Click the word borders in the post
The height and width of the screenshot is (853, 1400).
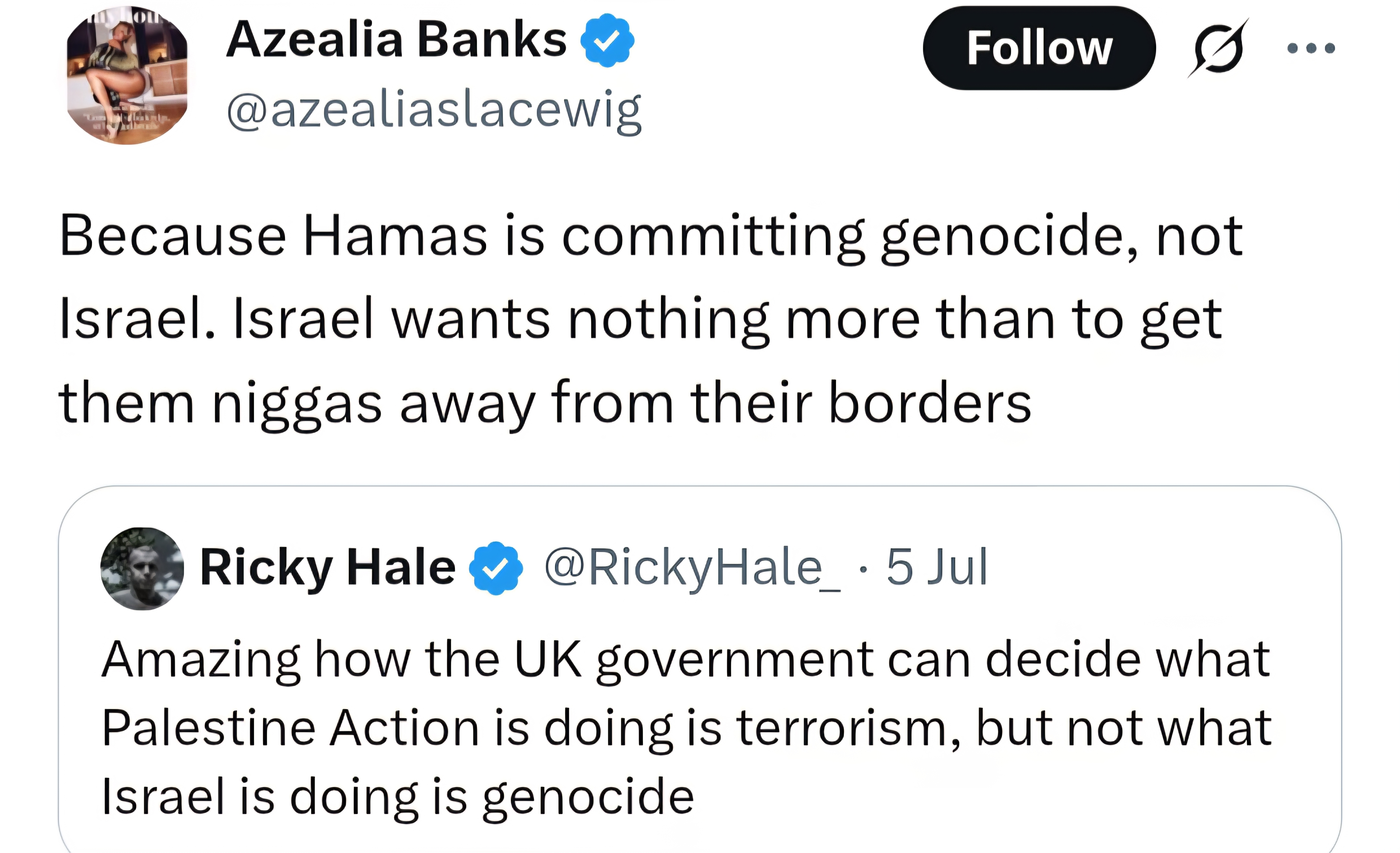929,403
